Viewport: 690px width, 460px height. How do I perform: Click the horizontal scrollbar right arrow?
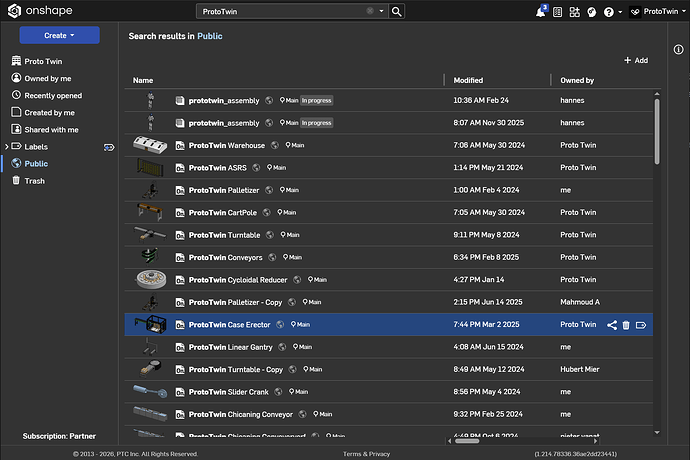pos(595,441)
